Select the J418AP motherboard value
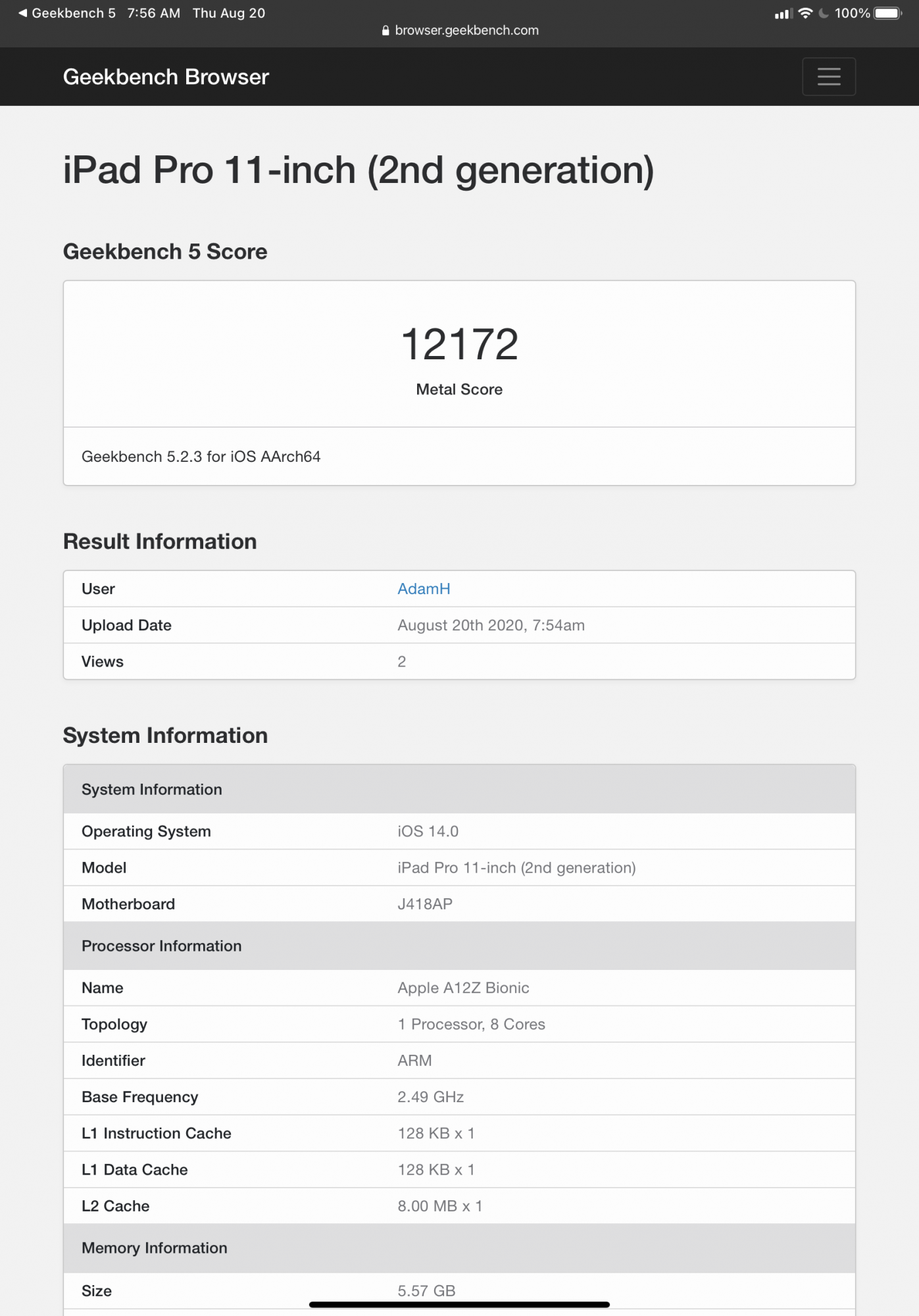Viewport: 919px width, 1316px height. (425, 904)
